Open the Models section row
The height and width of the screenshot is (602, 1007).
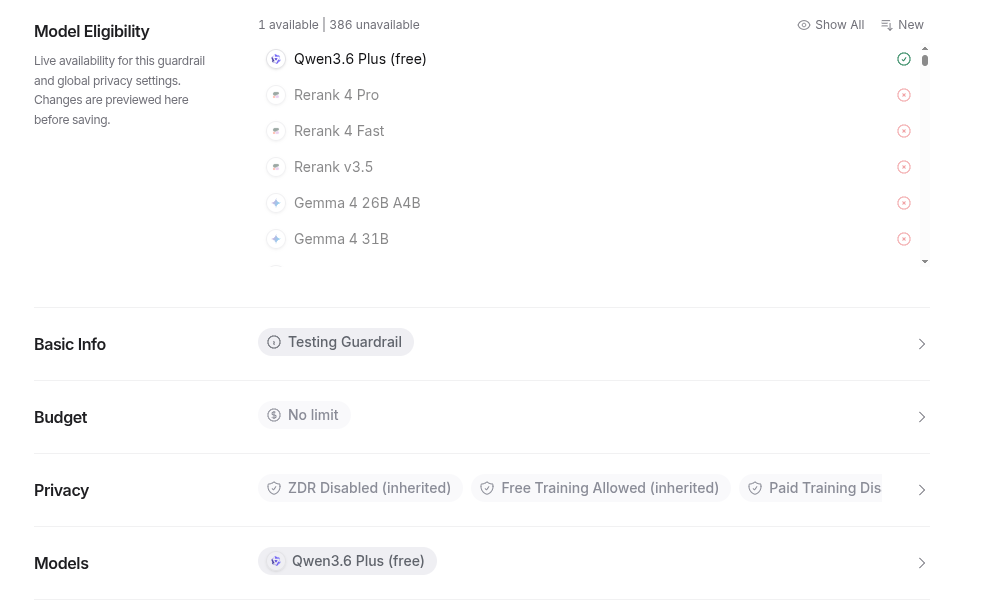[x=922, y=564]
